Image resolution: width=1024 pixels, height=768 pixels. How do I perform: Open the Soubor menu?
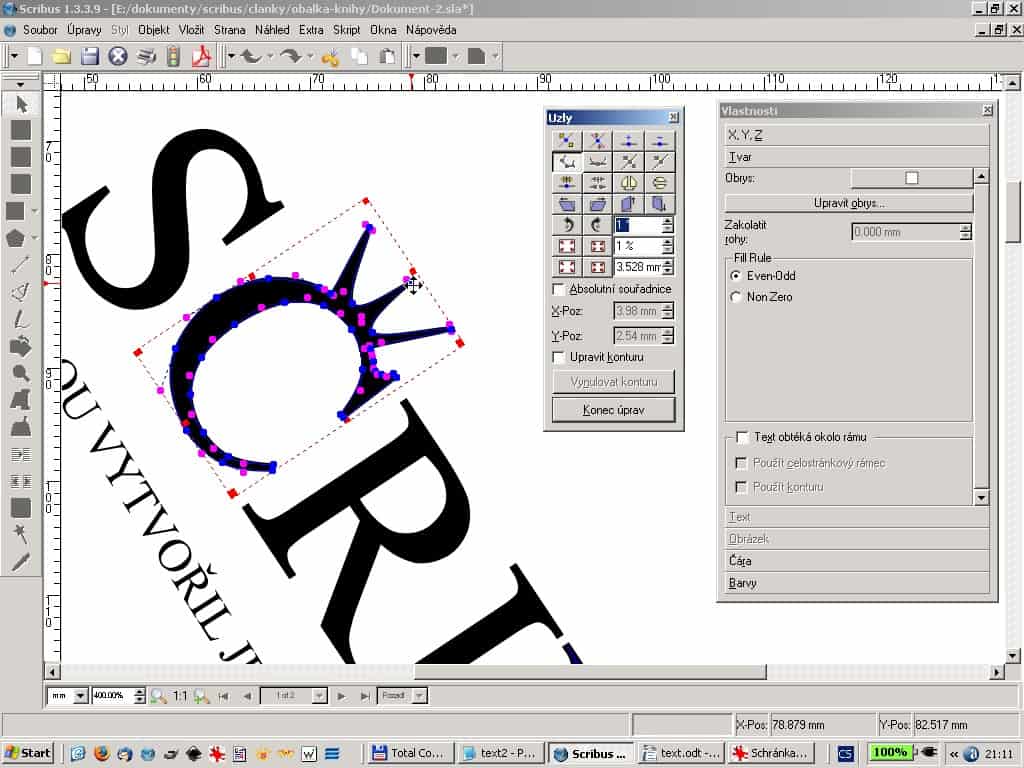pyautogui.click(x=40, y=30)
